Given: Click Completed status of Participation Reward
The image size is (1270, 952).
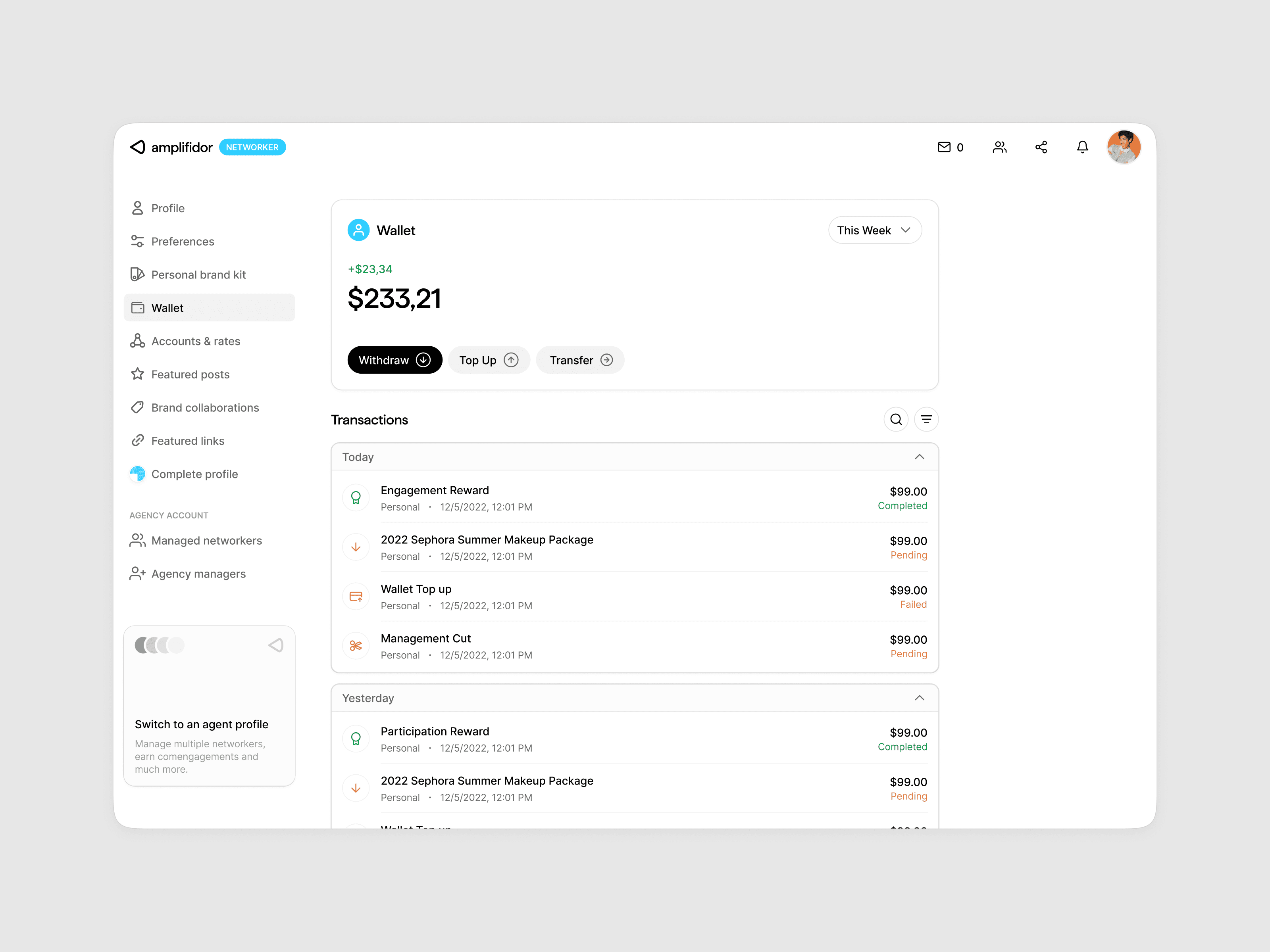Looking at the screenshot, I should coord(902,747).
